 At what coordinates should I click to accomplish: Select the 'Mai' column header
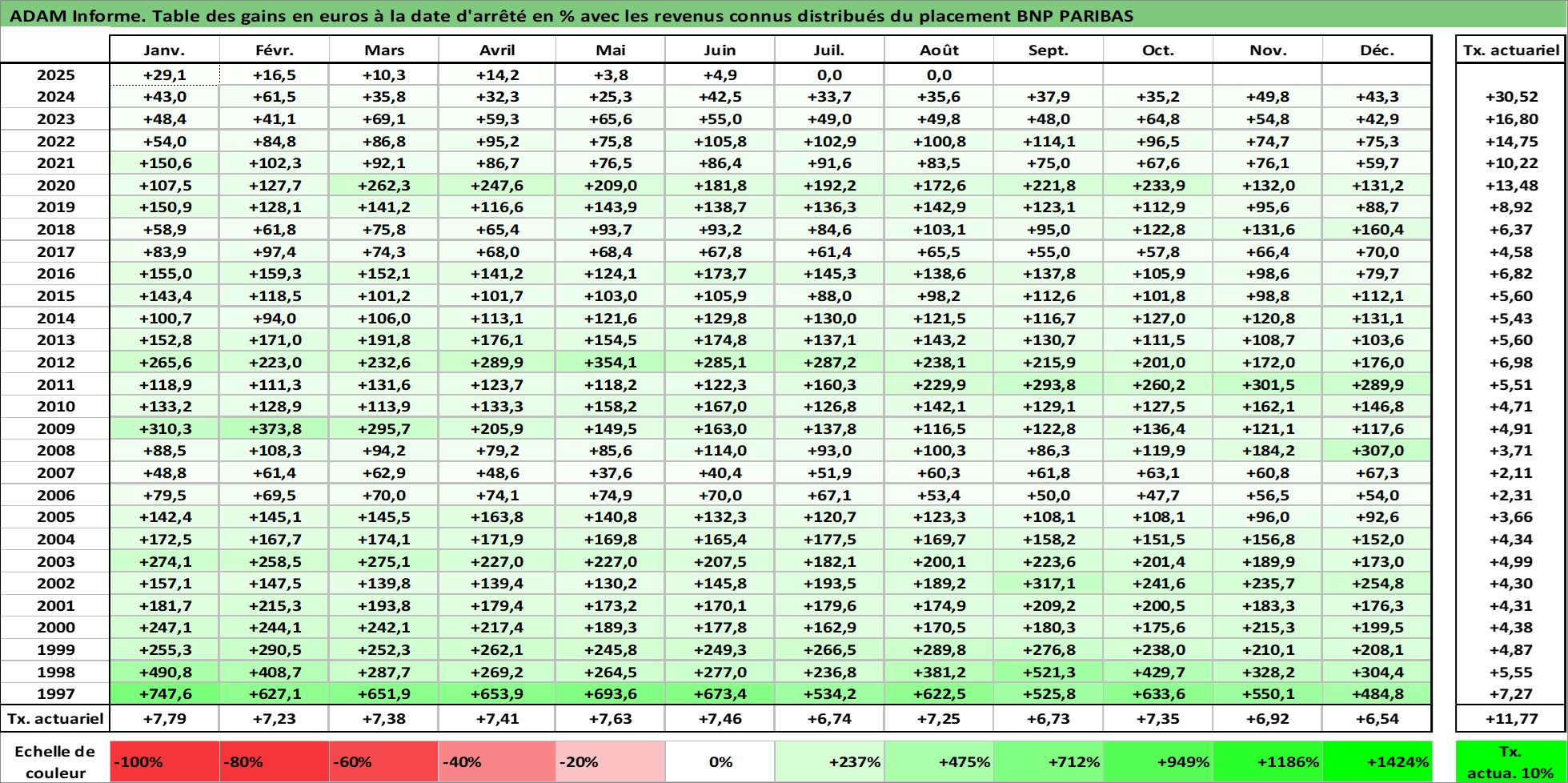[x=611, y=50]
